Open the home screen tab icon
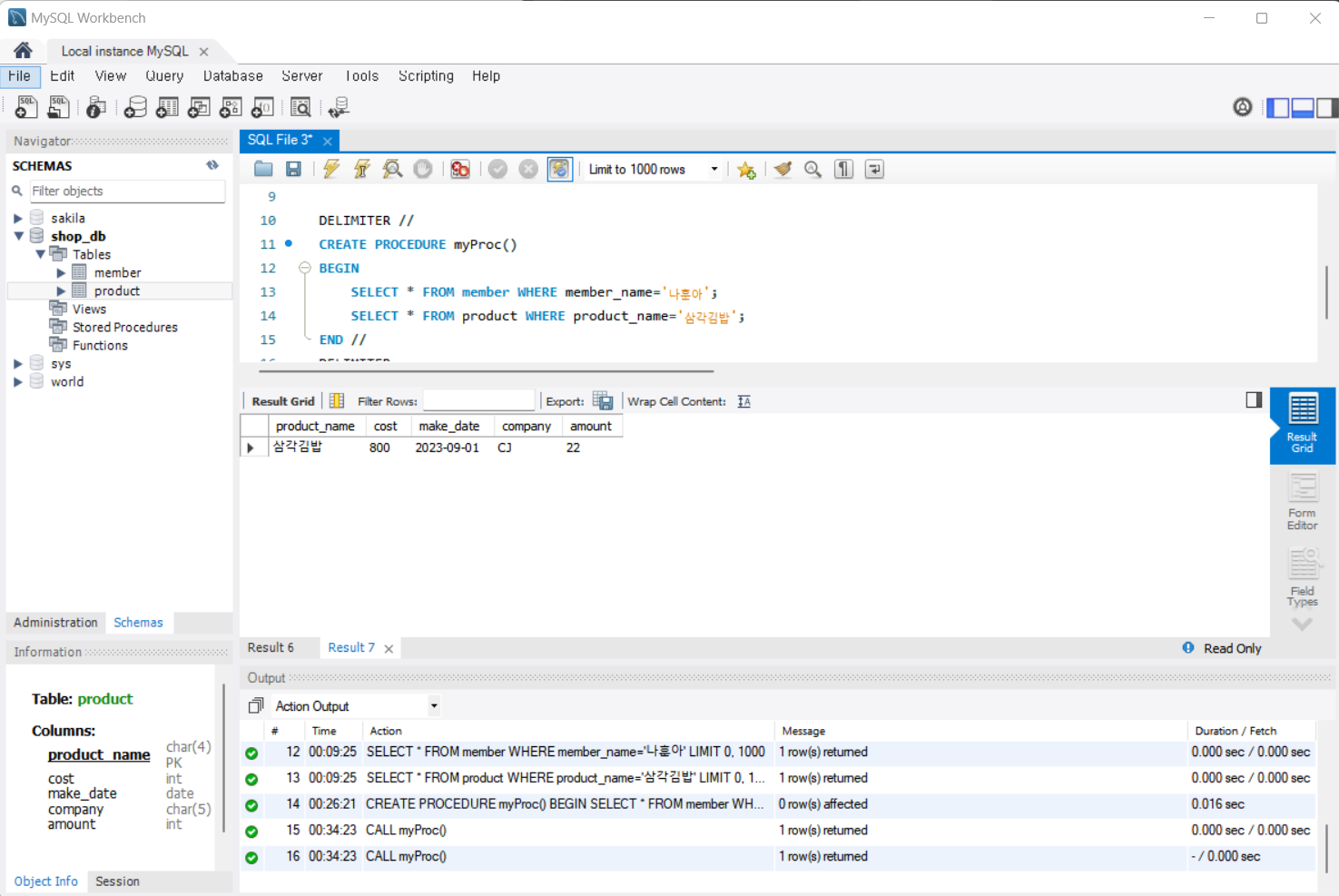This screenshot has height=896, width=1339. click(23, 51)
